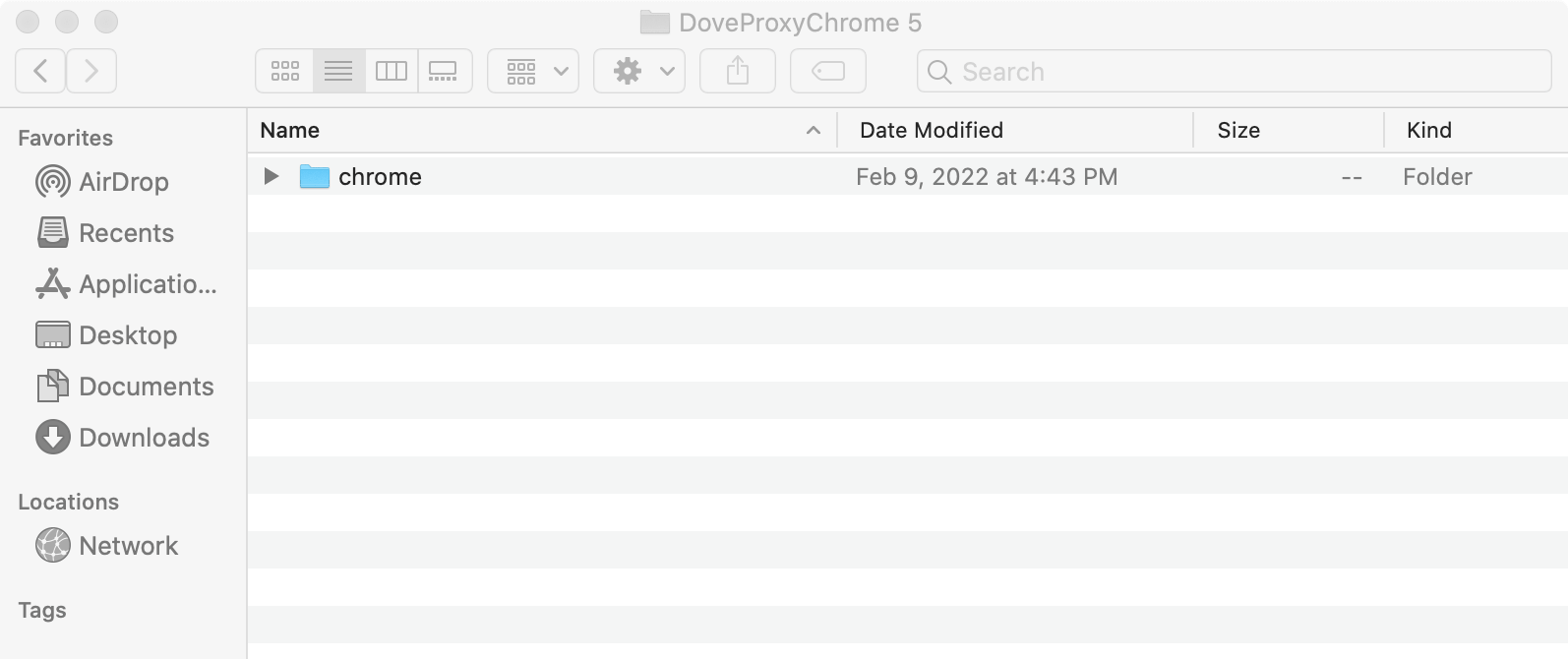Open Network in the sidebar

click(107, 546)
